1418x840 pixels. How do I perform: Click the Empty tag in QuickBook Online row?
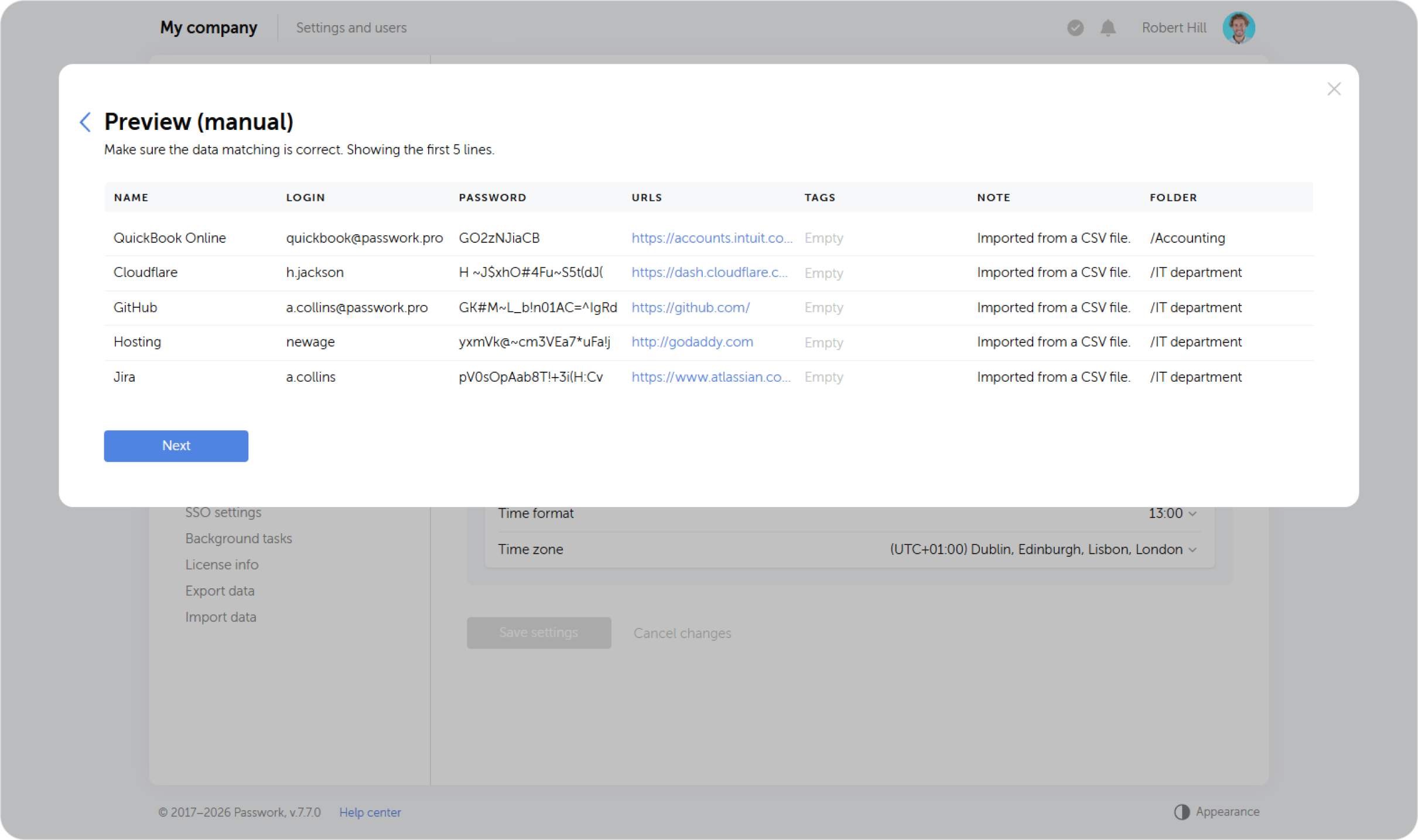pos(823,238)
